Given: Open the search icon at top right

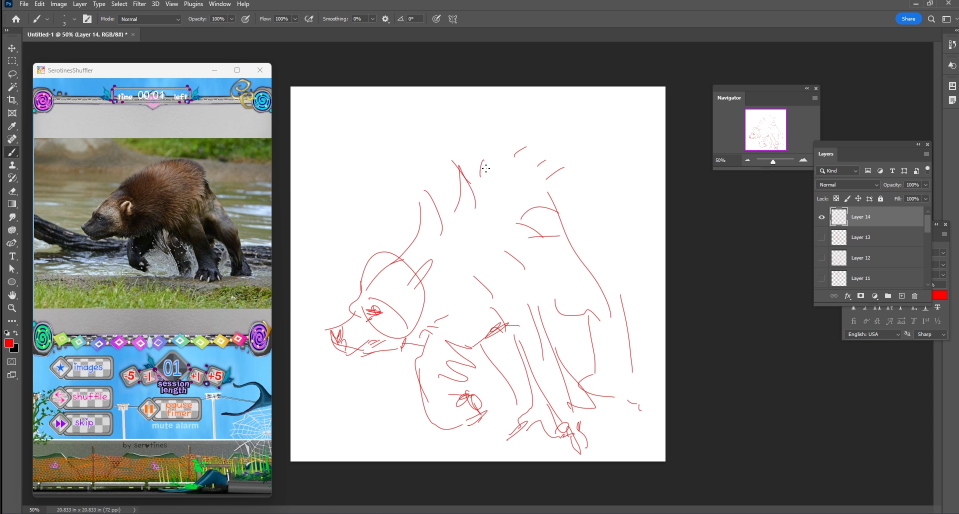Looking at the screenshot, I should 931,19.
